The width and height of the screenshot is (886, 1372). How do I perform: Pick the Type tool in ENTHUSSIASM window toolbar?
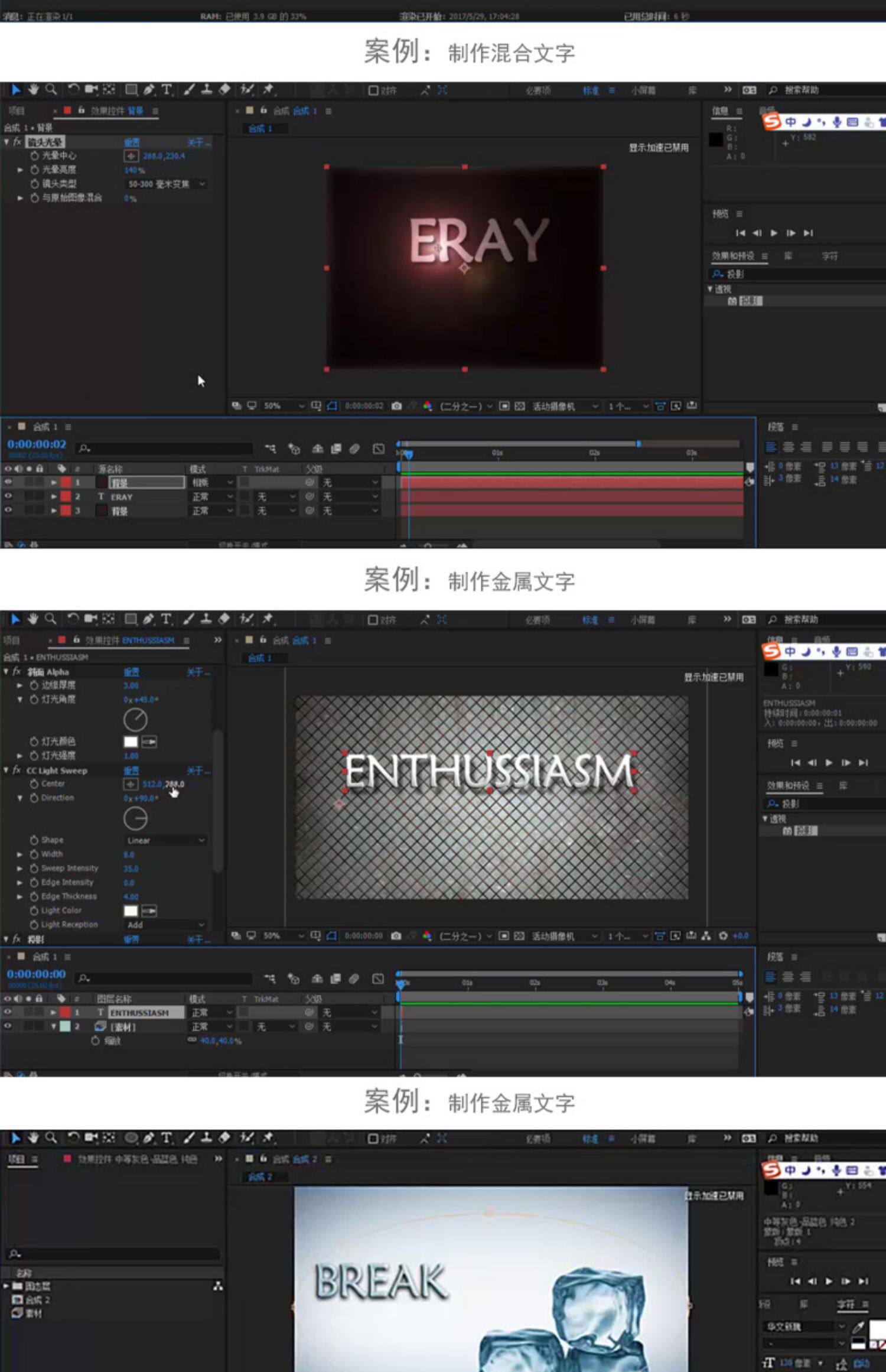coord(167,619)
